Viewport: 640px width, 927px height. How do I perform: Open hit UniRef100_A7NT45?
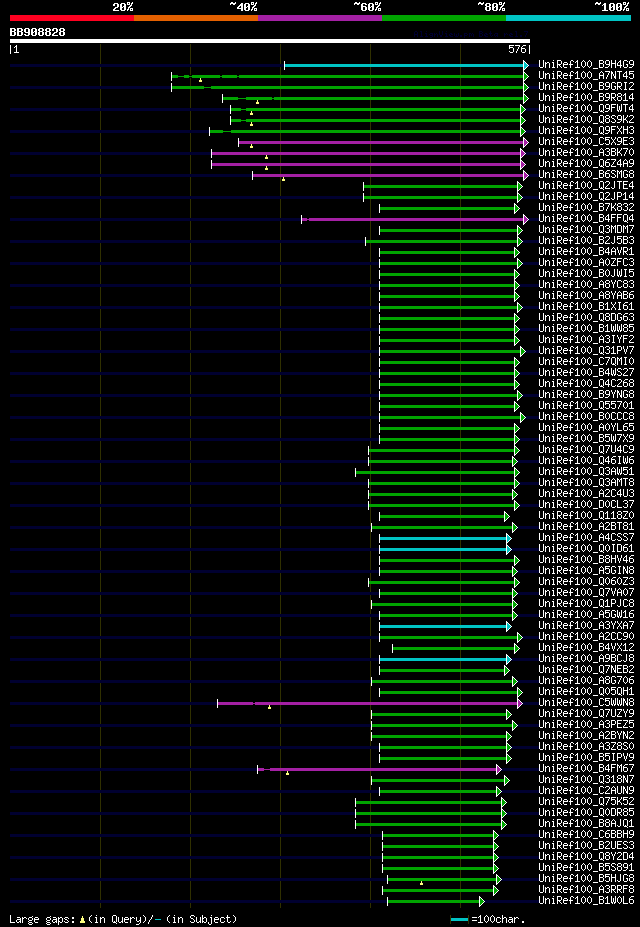click(x=587, y=75)
